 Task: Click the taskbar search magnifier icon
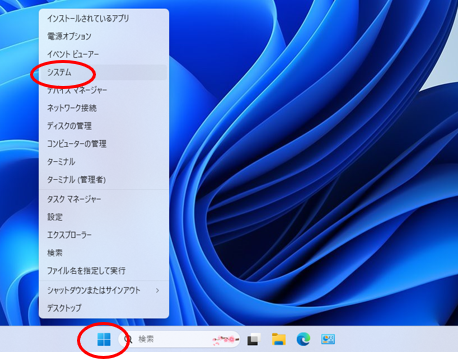point(128,339)
